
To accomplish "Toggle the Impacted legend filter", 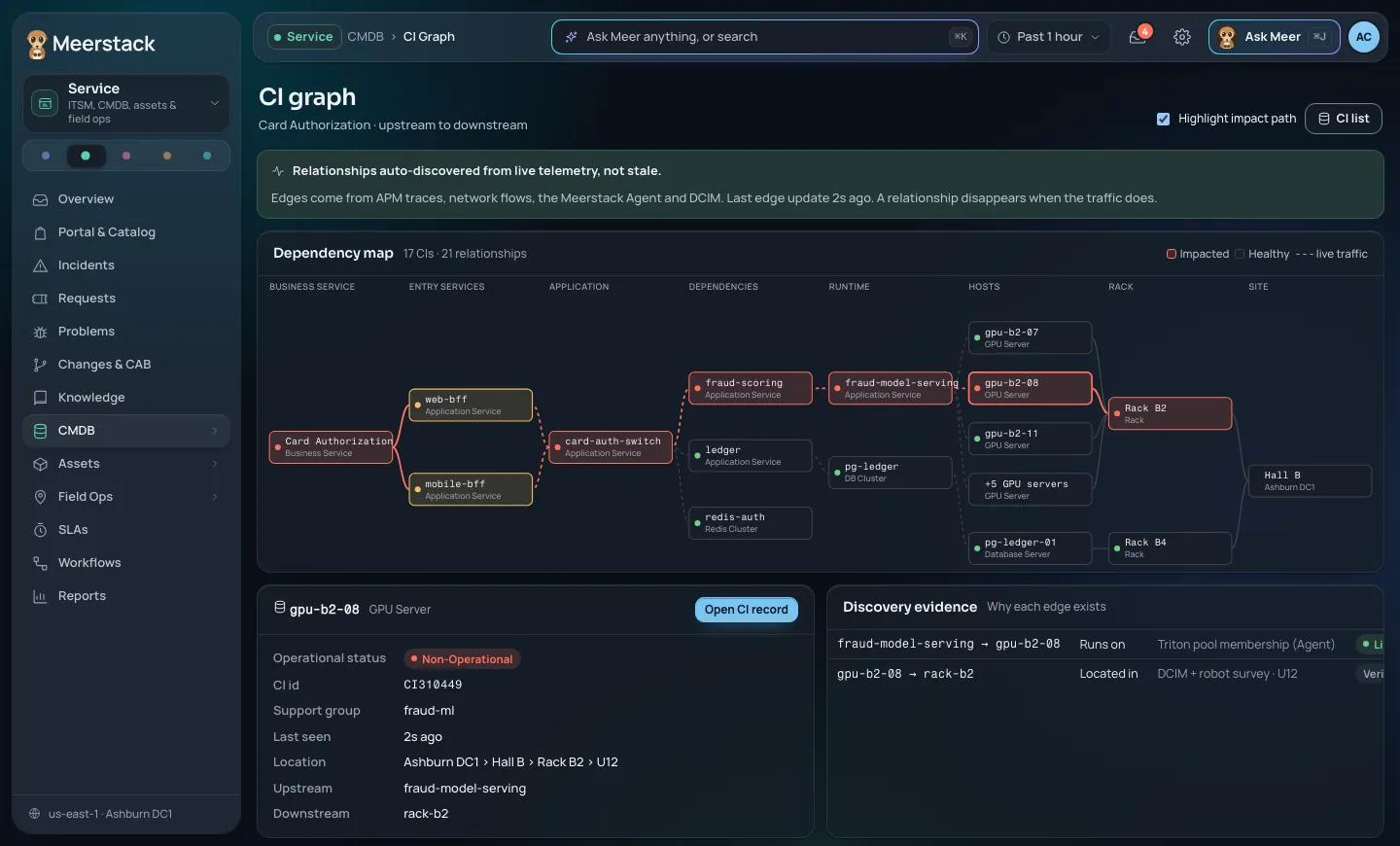I will click(x=1198, y=254).
